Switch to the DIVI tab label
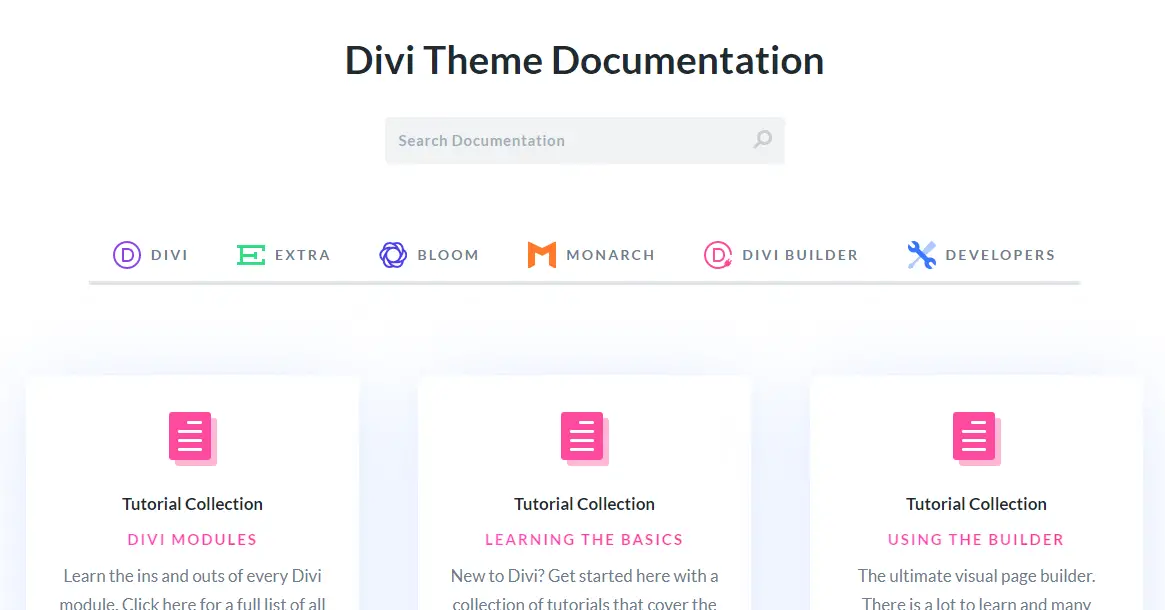 169,255
